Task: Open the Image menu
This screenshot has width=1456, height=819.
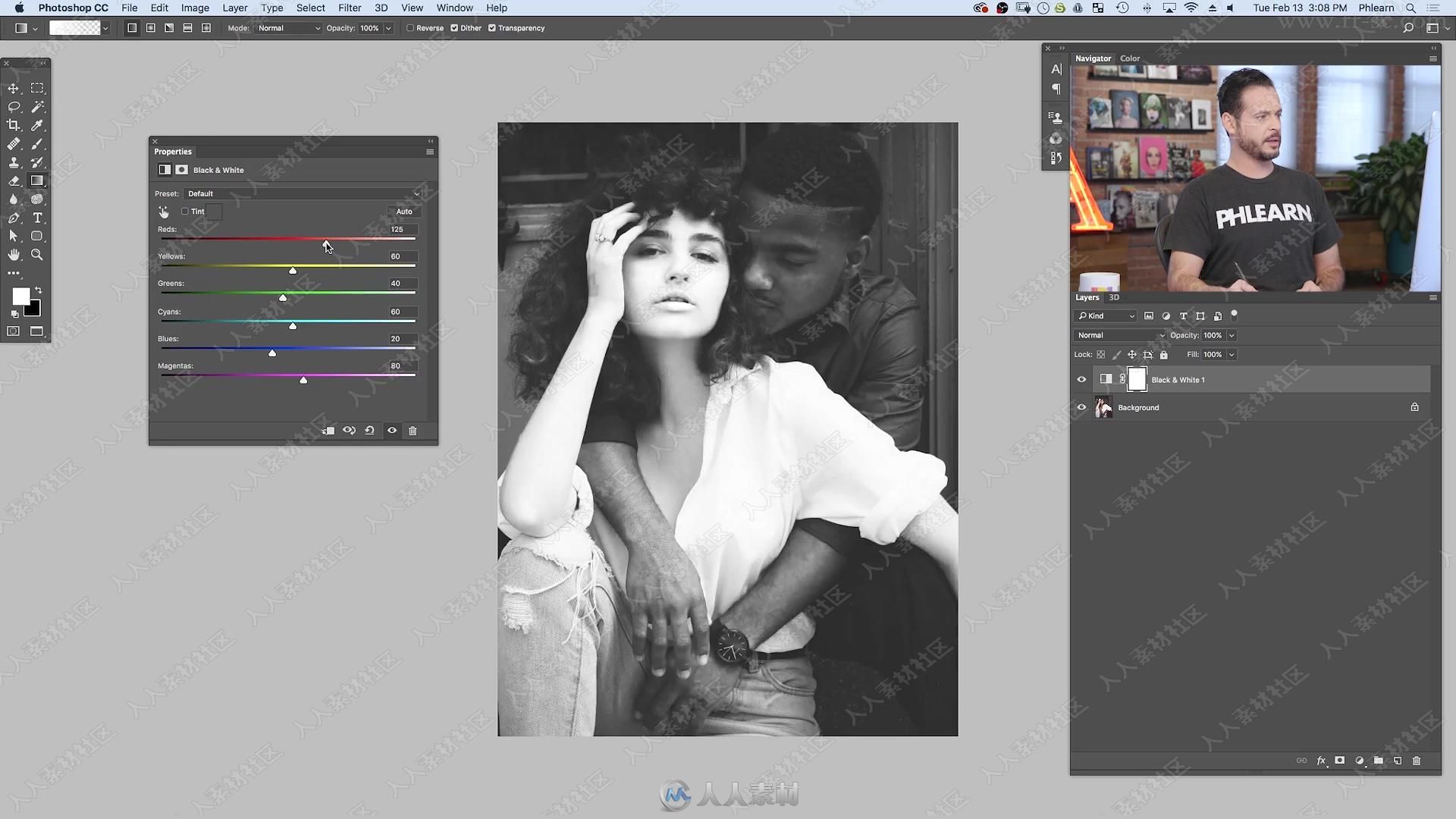Action: click(195, 8)
